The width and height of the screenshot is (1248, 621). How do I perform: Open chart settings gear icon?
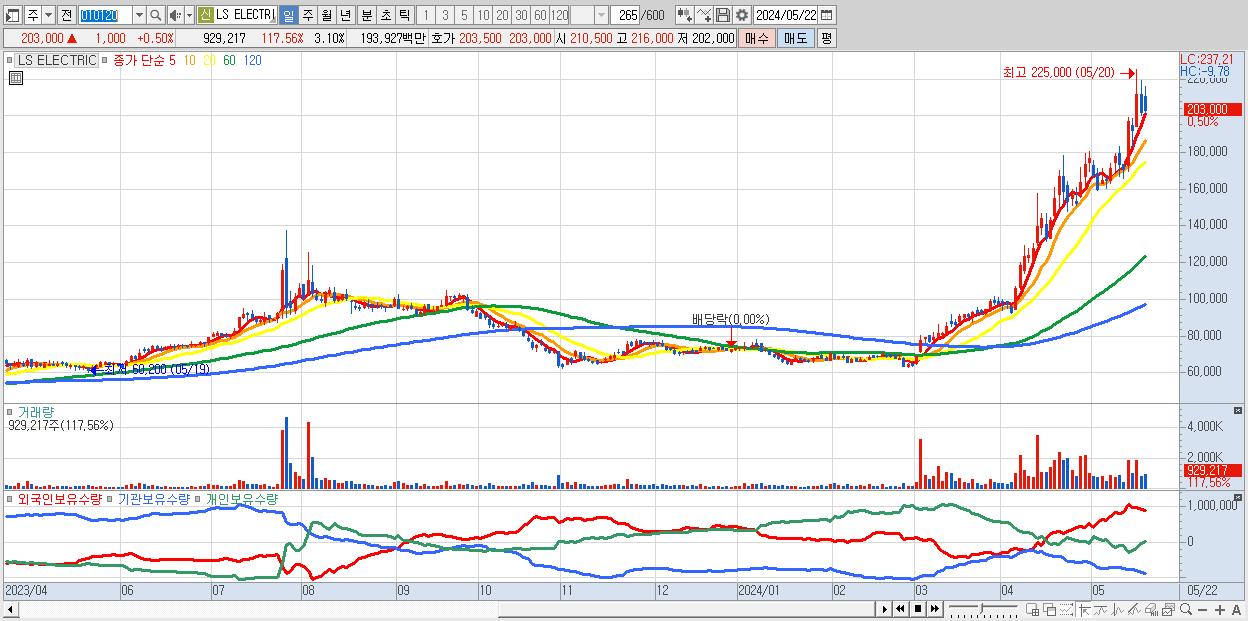coord(741,15)
